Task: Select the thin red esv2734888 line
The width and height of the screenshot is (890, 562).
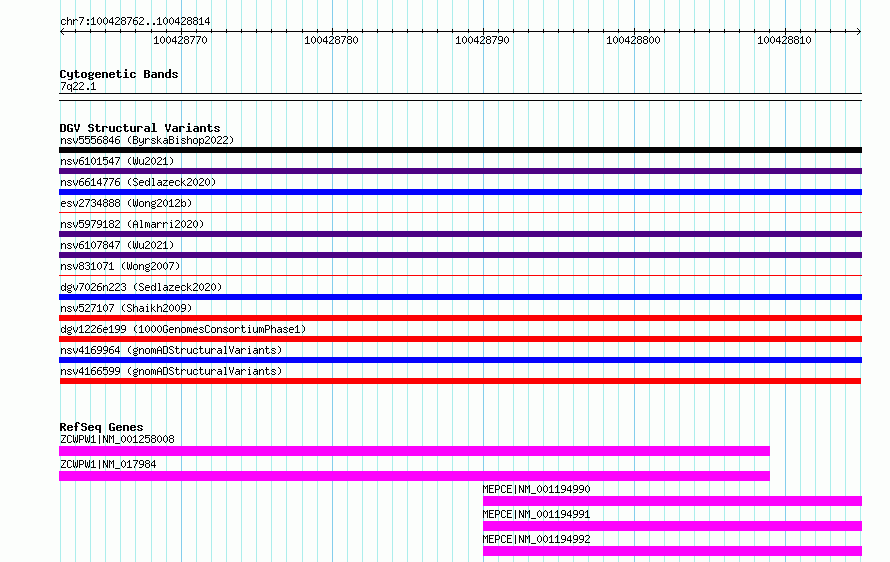Action: click(x=460, y=213)
